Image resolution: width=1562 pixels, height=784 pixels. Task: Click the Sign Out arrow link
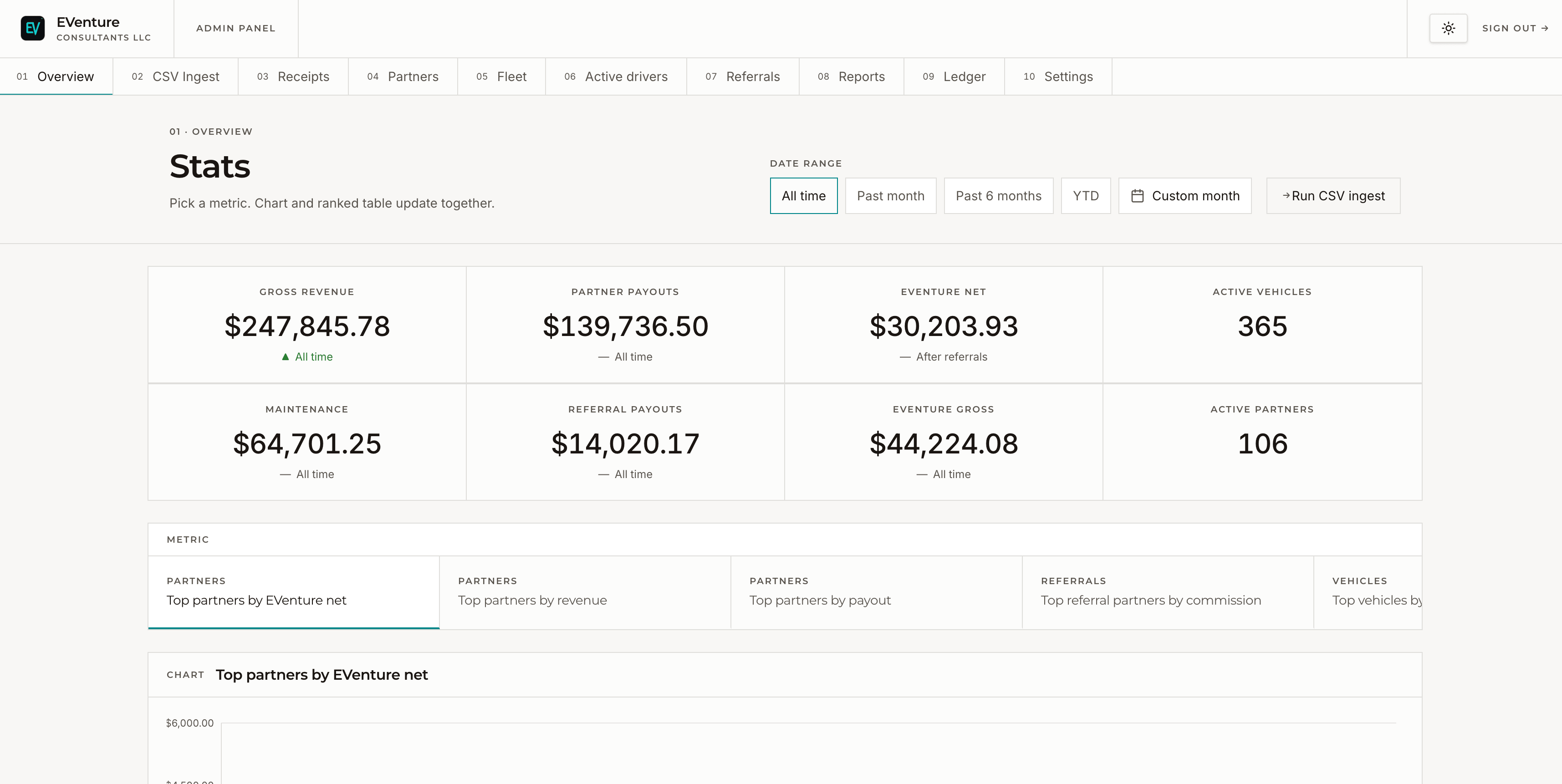point(1515,29)
